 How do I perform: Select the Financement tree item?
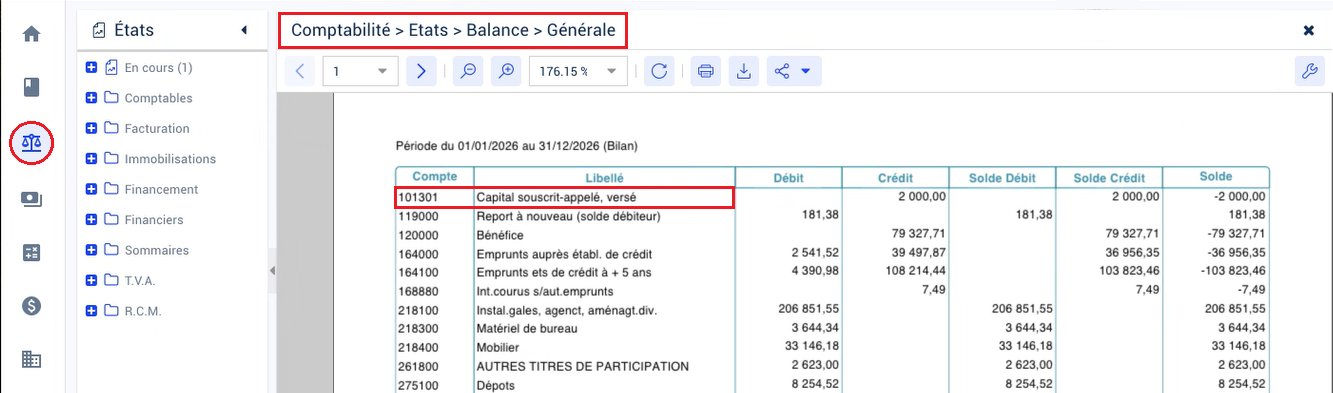[161, 189]
